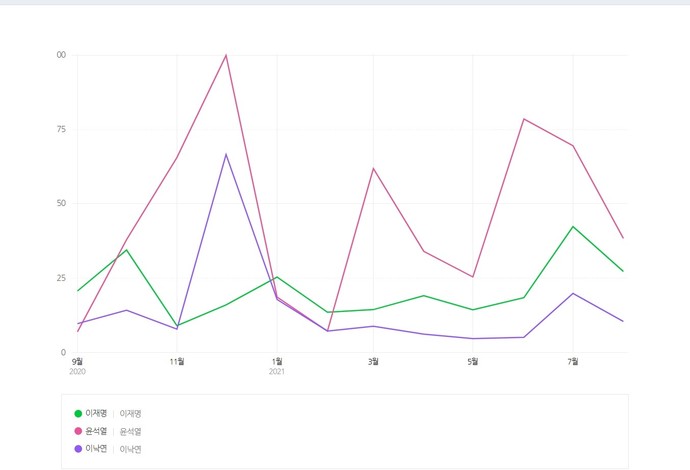The height and width of the screenshot is (470, 690).
Task: Click the pink 윤석열 legend dot
Action: click(x=78, y=431)
